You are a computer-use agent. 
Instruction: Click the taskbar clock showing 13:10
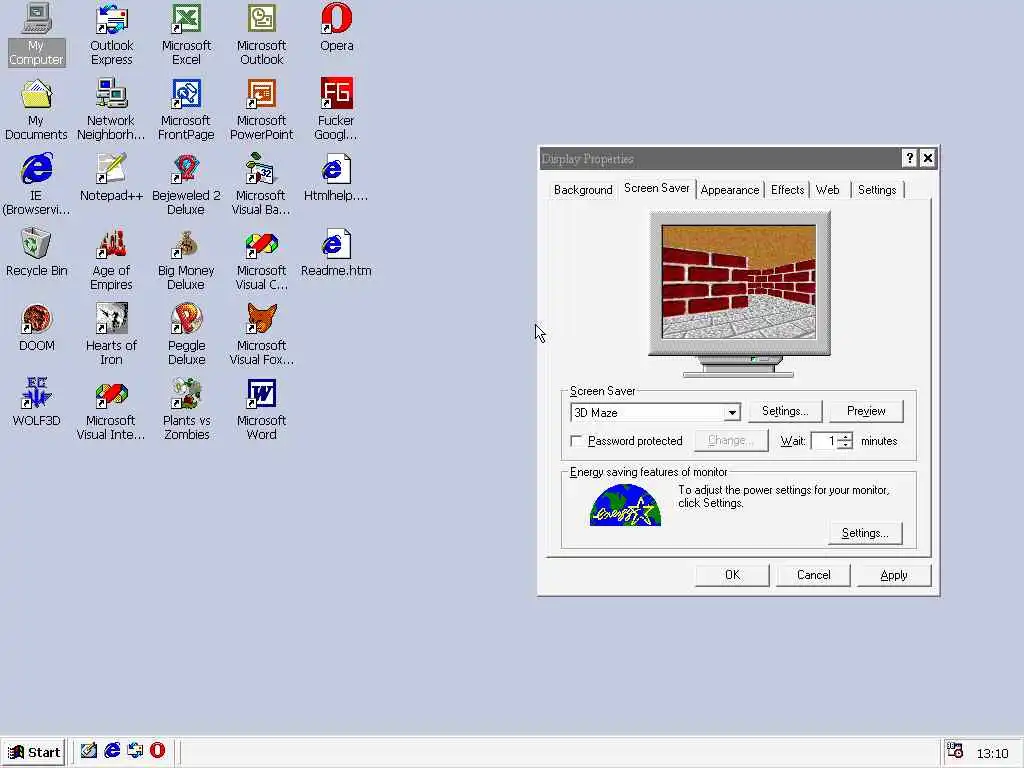pos(992,754)
